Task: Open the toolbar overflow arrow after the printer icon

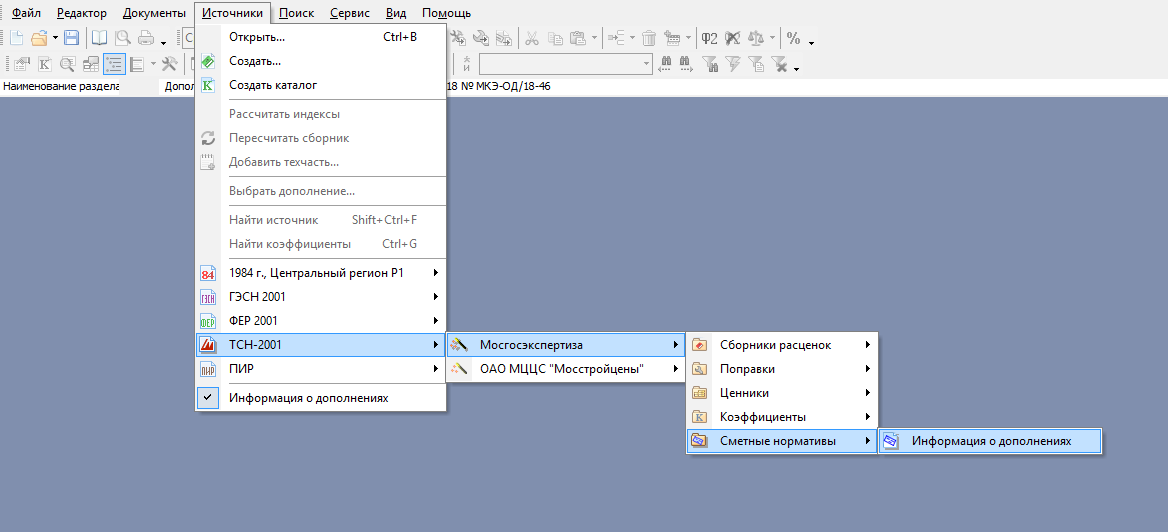Action: (163, 43)
